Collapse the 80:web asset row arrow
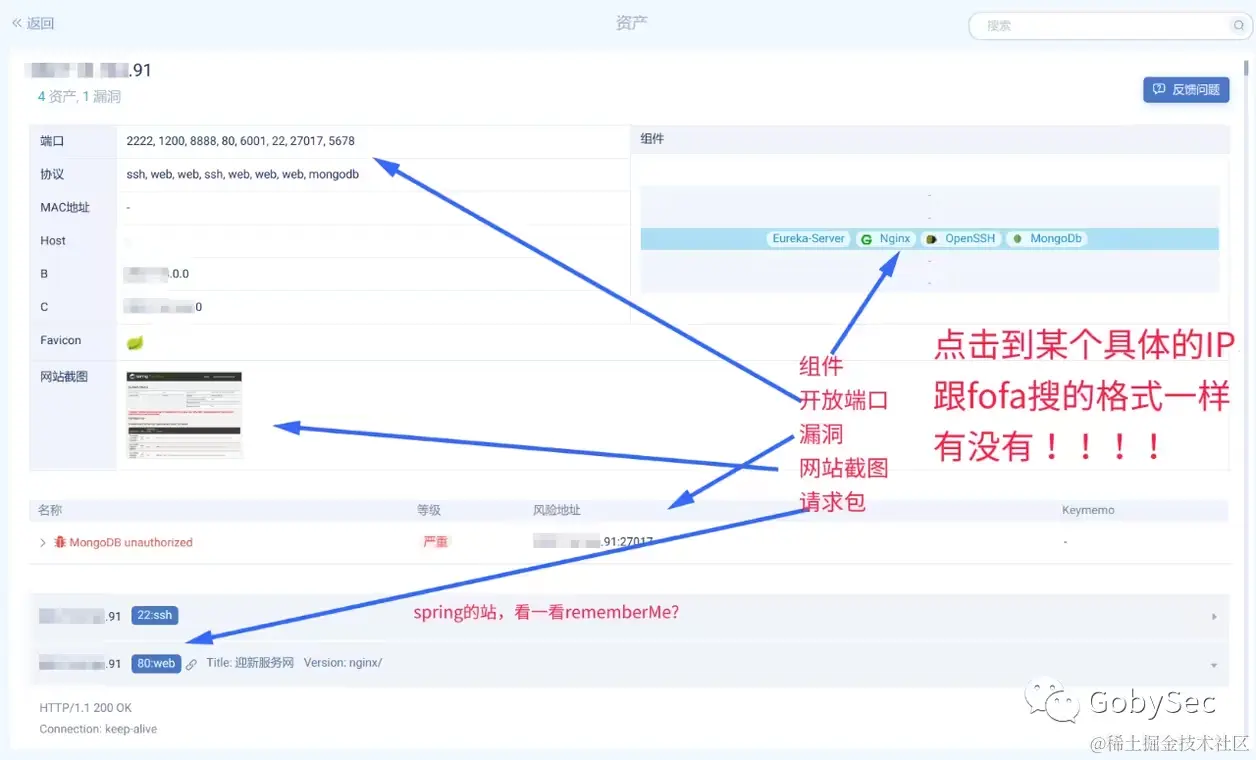The width and height of the screenshot is (1256, 760). (x=1215, y=665)
